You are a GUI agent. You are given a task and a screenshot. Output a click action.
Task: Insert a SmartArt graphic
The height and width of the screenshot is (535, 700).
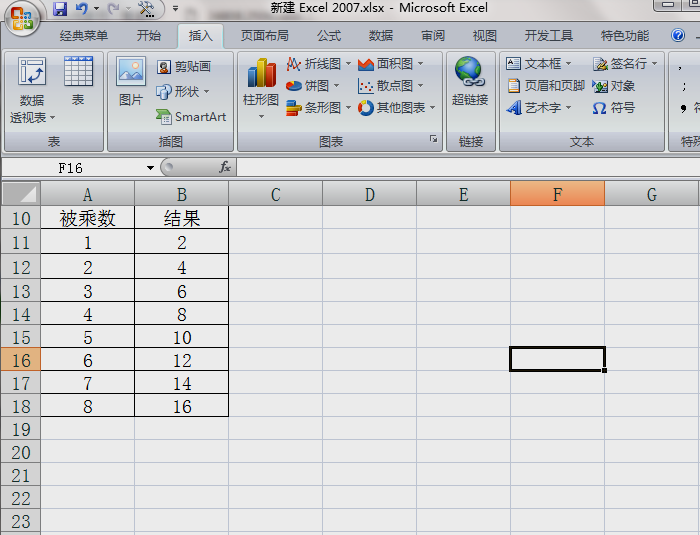tap(191, 117)
